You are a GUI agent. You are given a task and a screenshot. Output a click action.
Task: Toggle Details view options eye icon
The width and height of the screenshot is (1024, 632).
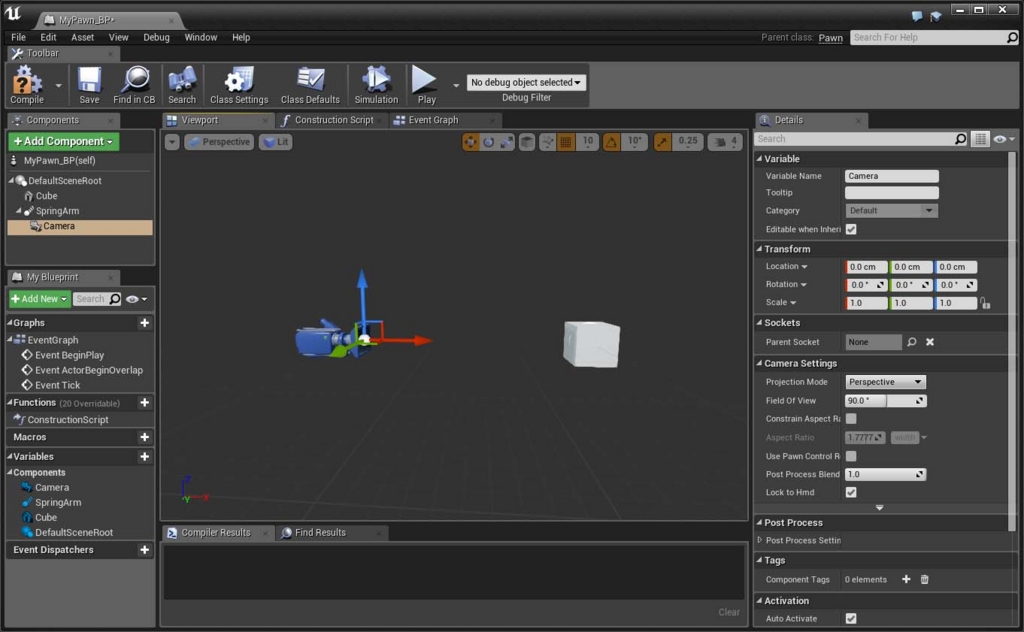coord(1004,139)
